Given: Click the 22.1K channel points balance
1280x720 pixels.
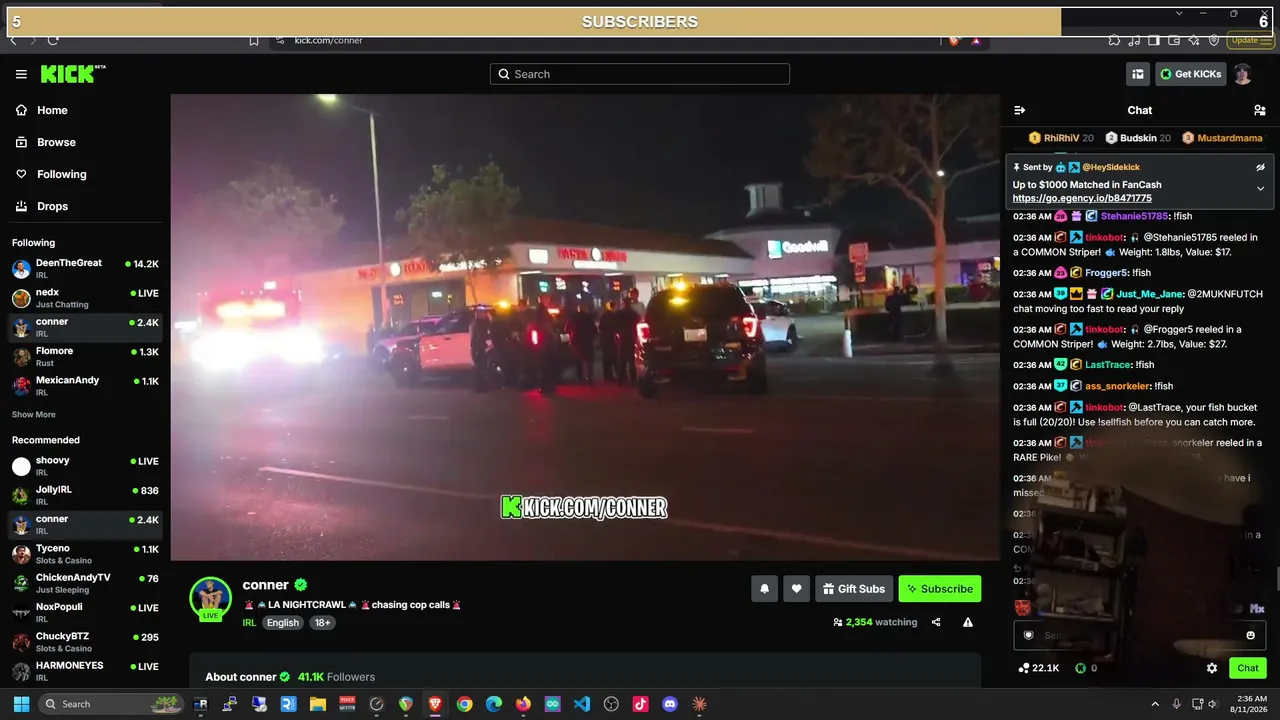Looking at the screenshot, I should click(1039, 668).
